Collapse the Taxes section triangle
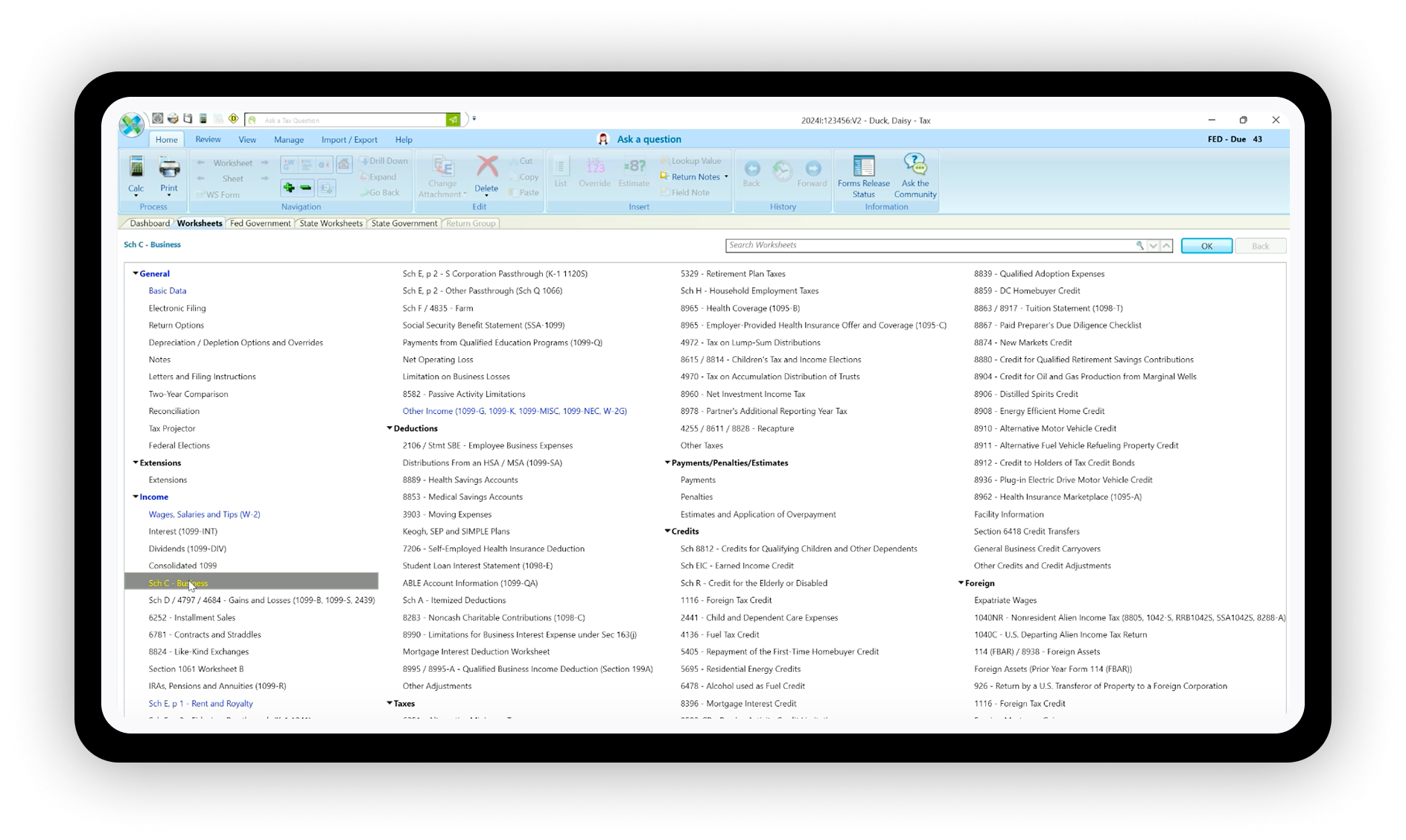This screenshot has width=1406, height=840. click(389, 703)
